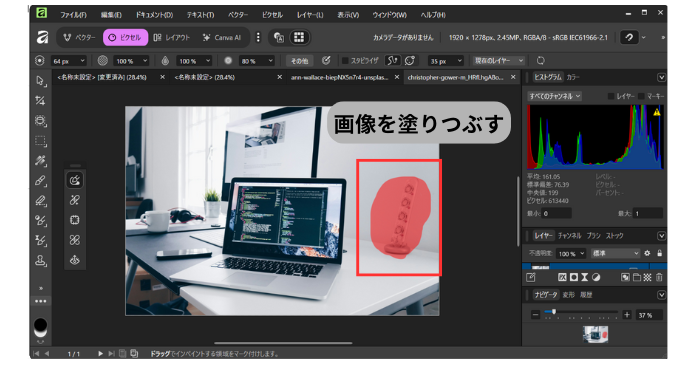Click the flow droplet icon

click(165, 61)
